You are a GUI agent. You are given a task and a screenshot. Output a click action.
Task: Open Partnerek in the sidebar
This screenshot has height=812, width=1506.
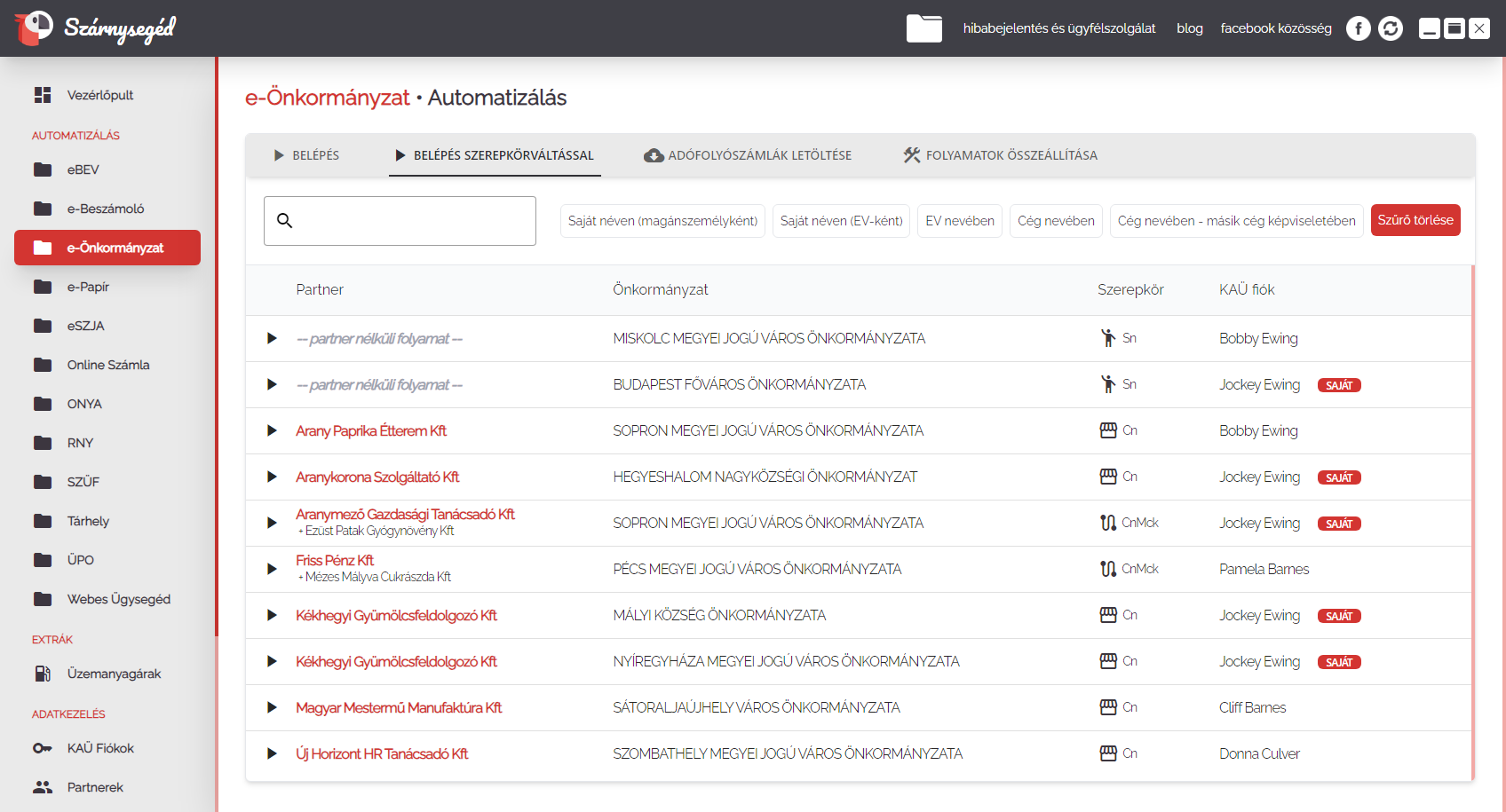point(95,787)
